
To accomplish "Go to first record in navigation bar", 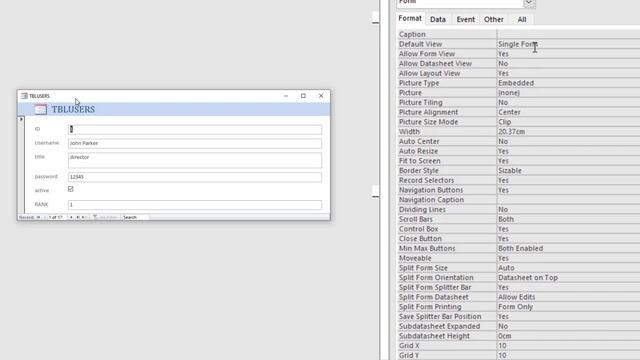I will click(x=38, y=217).
